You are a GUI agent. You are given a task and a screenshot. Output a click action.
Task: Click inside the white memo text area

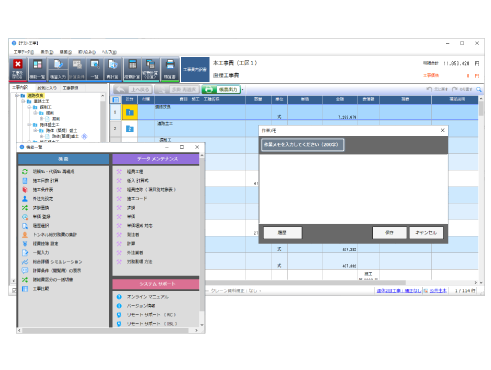(353, 189)
